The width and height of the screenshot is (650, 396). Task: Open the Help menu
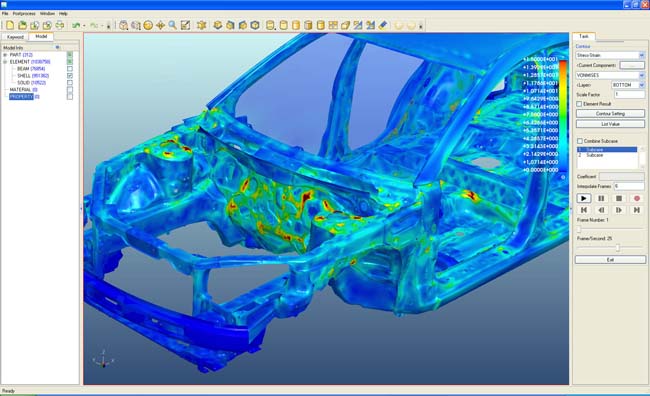pyautogui.click(x=63, y=14)
